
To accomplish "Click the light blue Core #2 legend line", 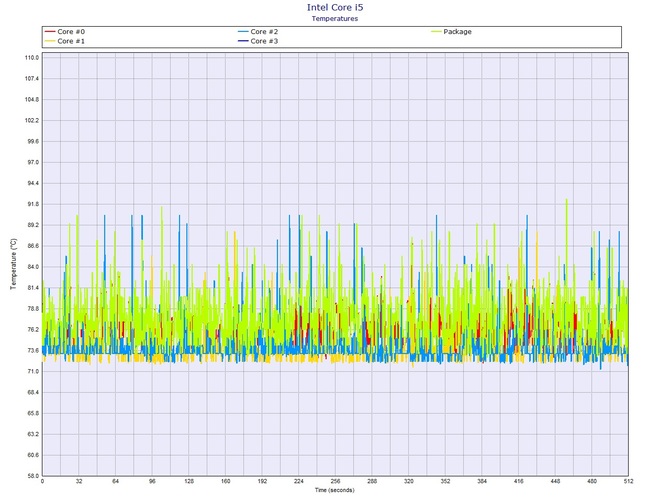I will [x=243, y=32].
